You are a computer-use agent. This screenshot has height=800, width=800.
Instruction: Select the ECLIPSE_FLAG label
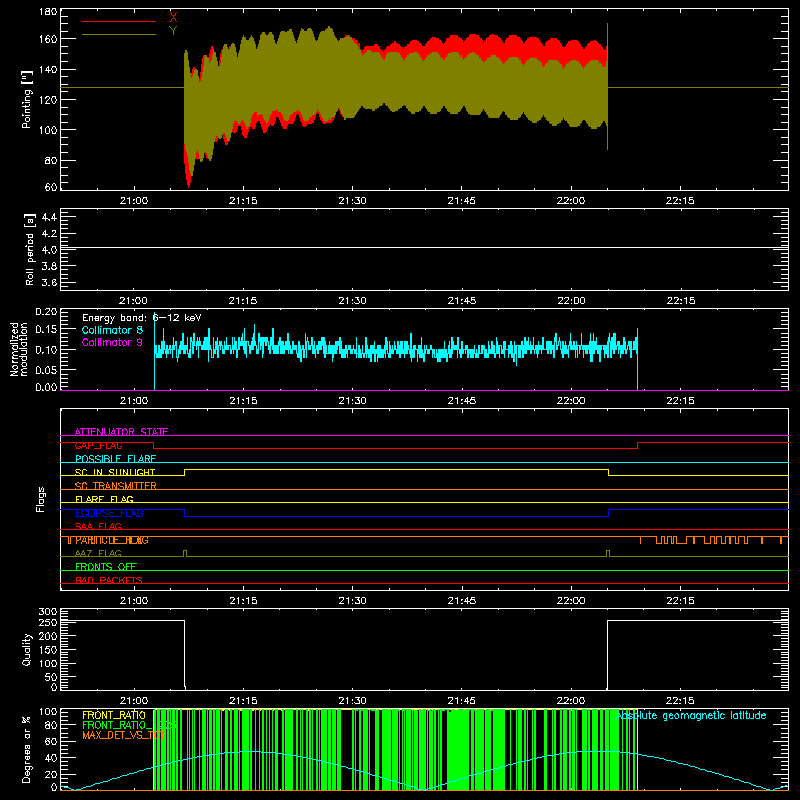[x=109, y=513]
